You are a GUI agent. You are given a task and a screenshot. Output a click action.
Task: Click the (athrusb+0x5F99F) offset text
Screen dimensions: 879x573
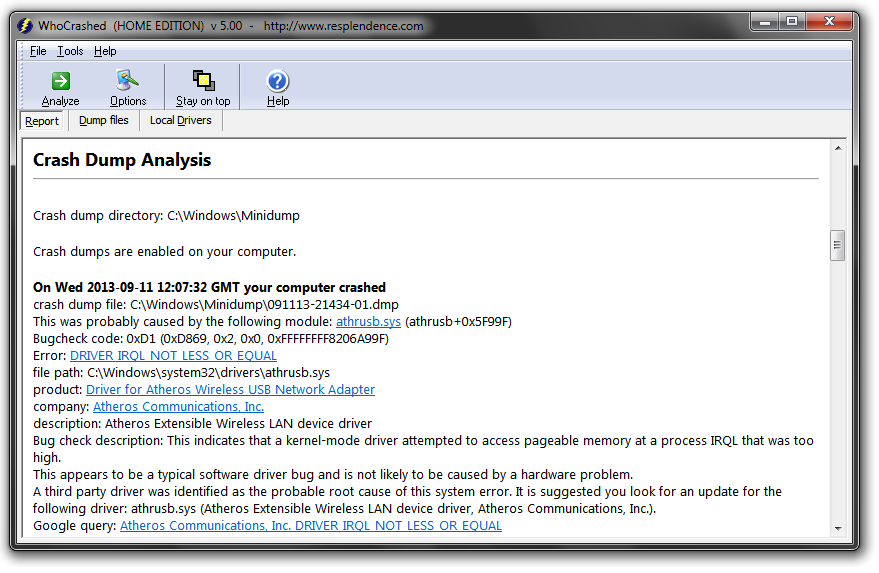459,322
